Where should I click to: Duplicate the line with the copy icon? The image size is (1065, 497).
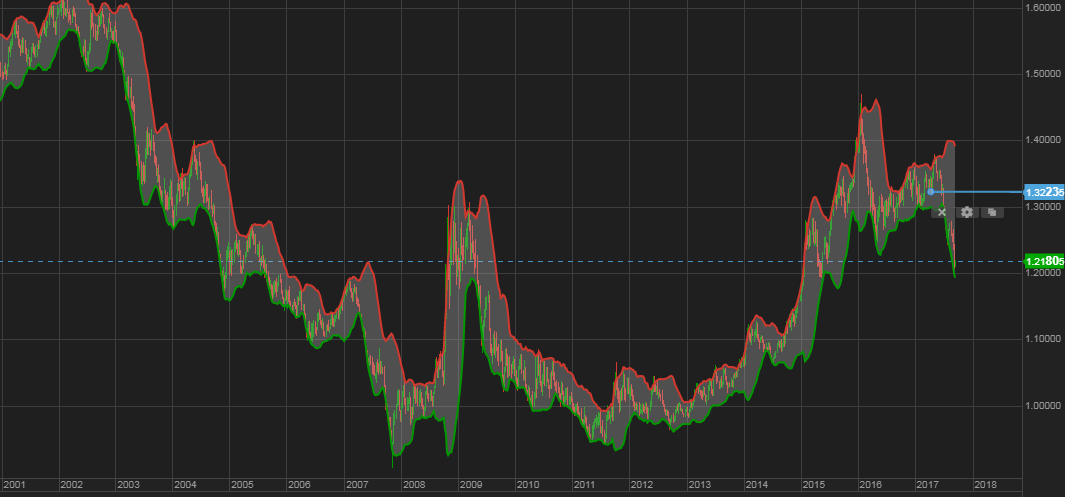tap(992, 213)
